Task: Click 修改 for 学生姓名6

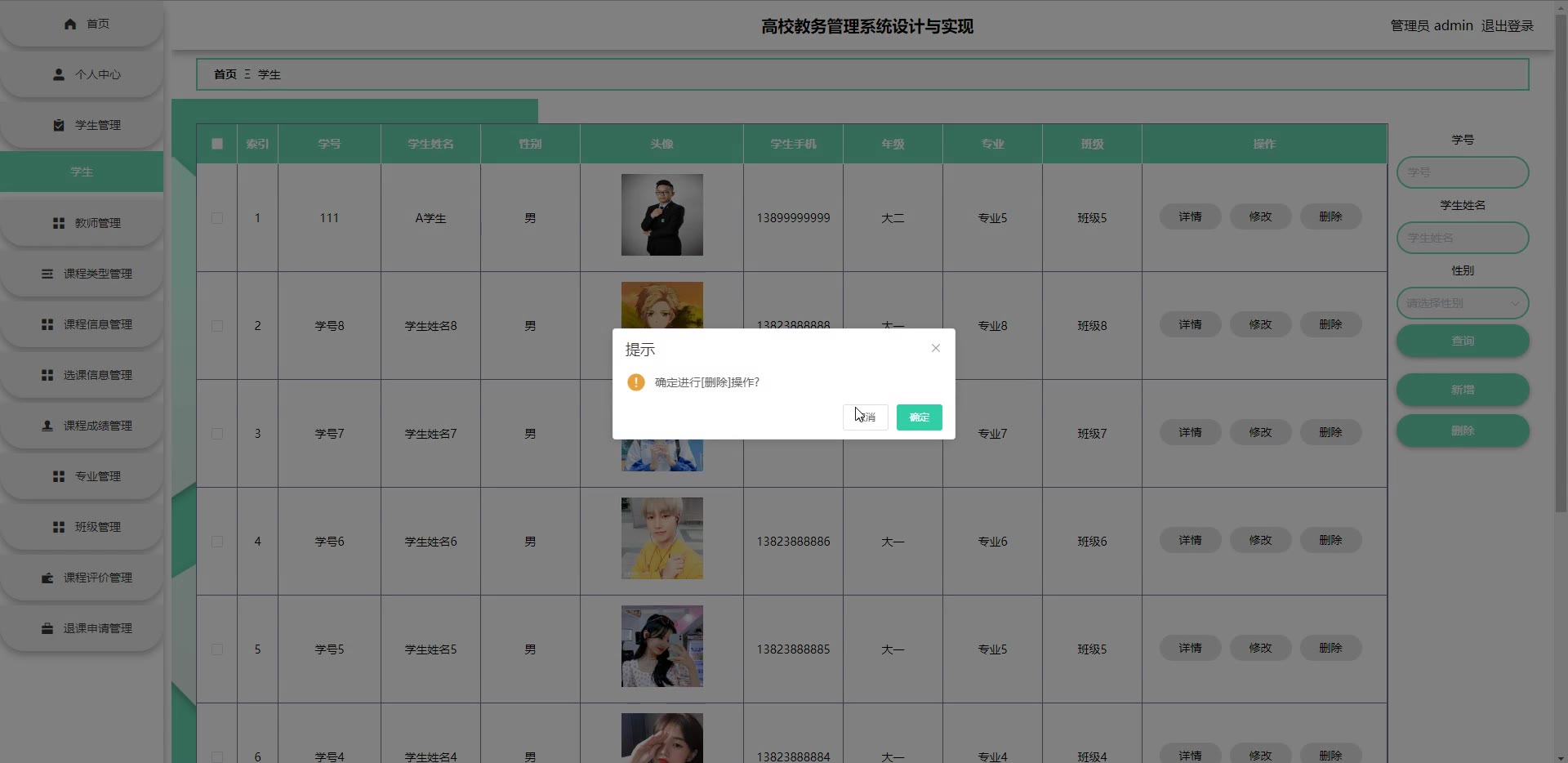Action: (1261, 540)
